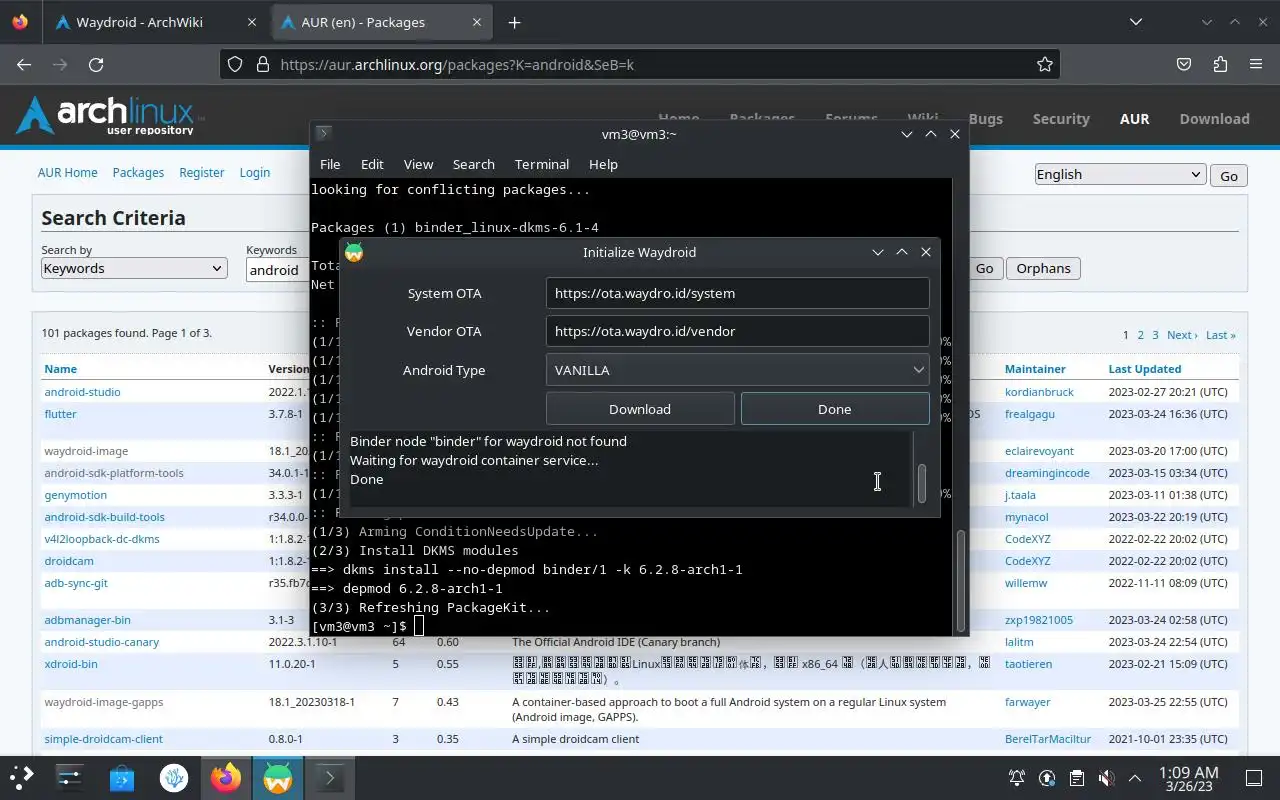Image resolution: width=1280 pixels, height=800 pixels.
Task: Open the English language dropdown
Action: [x=1120, y=174]
